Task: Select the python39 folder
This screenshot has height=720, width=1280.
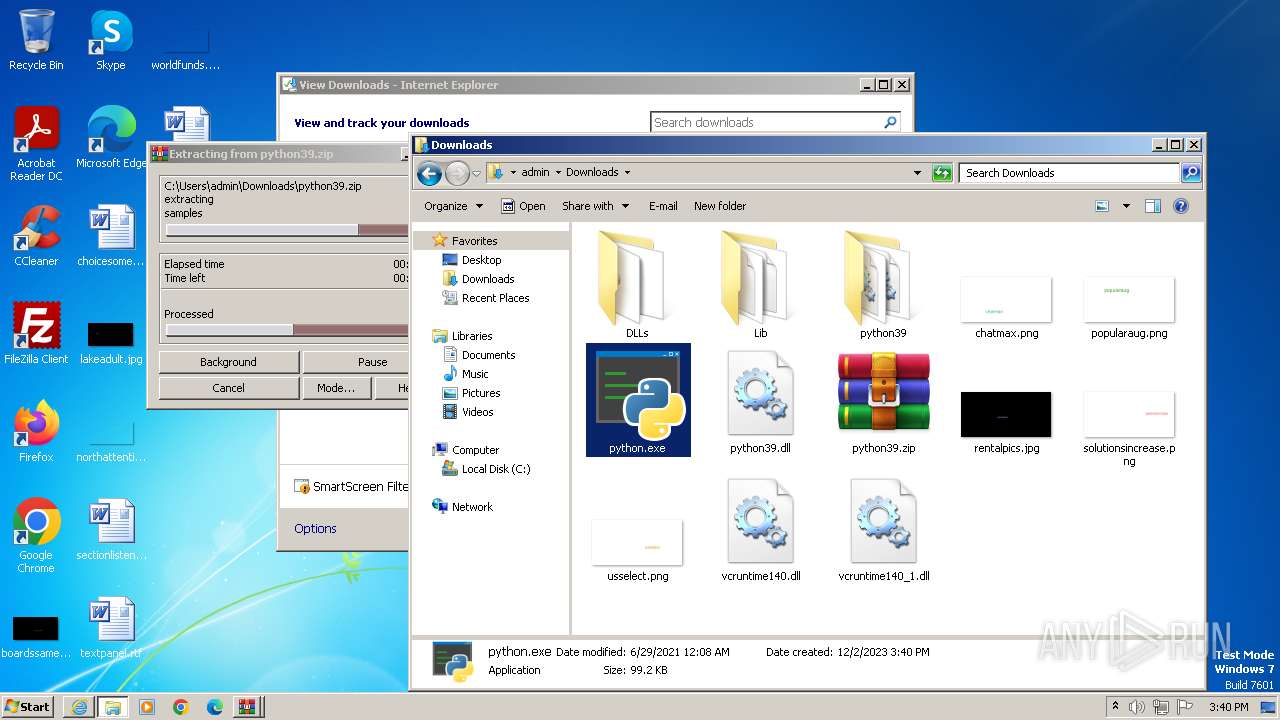Action: point(883,285)
